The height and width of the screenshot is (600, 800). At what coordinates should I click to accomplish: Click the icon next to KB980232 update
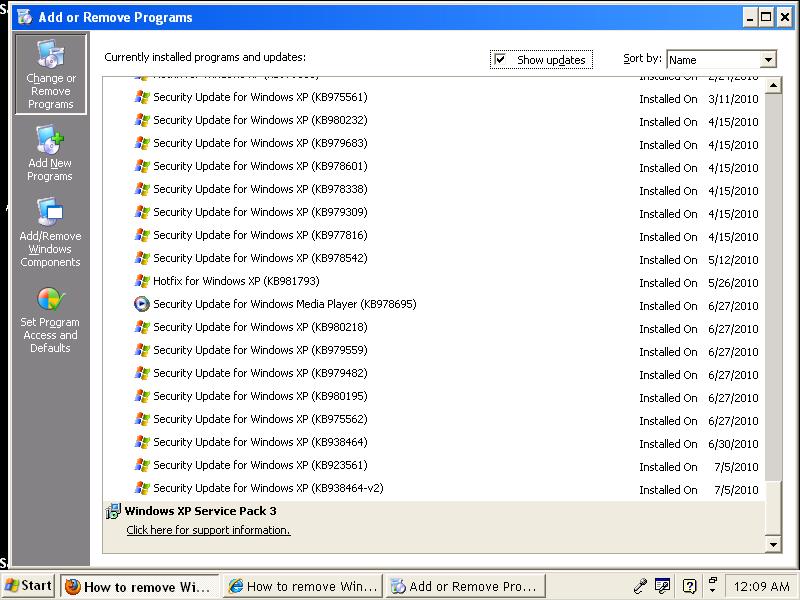click(142, 120)
